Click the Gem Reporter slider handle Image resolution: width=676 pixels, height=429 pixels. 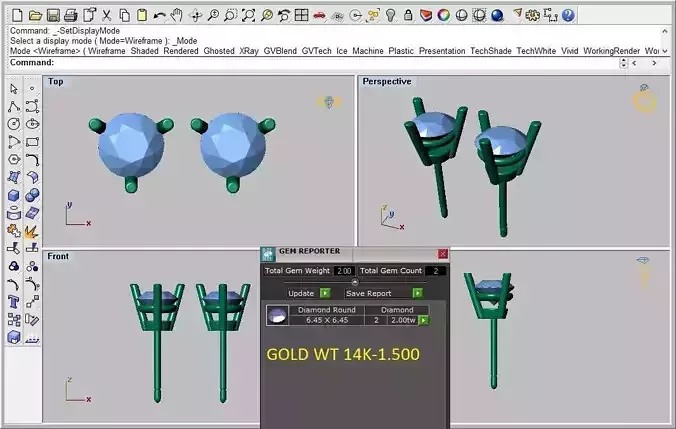pyautogui.click(x=355, y=282)
